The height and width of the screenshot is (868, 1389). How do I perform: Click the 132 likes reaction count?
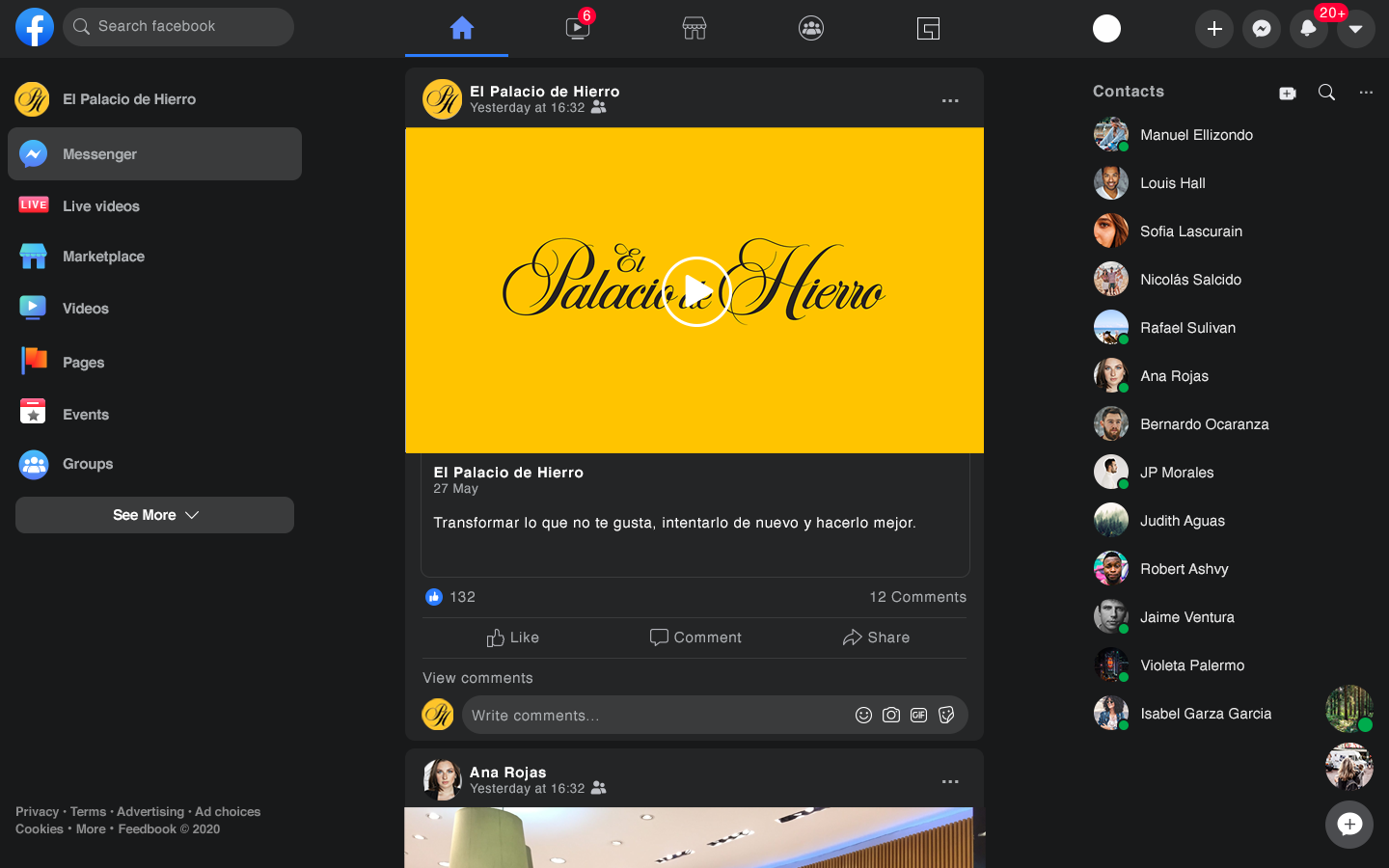(x=450, y=597)
